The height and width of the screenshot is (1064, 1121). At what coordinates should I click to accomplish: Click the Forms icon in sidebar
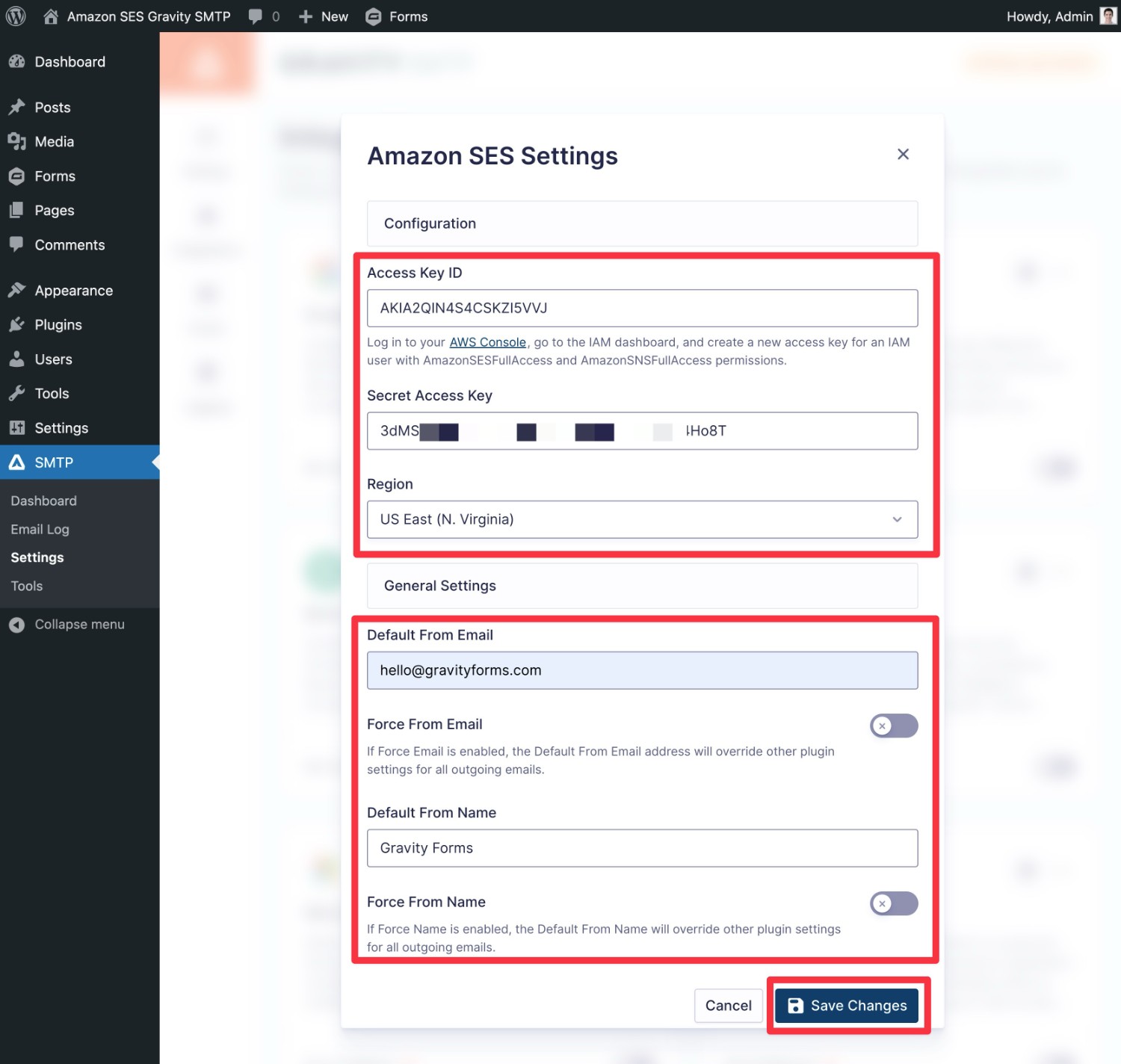[16, 176]
